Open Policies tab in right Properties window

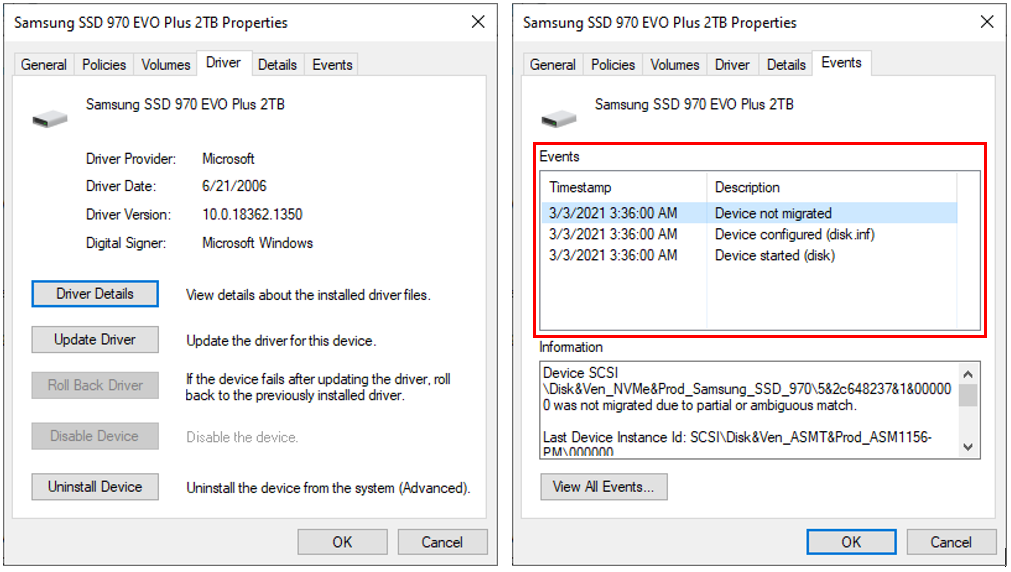pyautogui.click(x=613, y=64)
